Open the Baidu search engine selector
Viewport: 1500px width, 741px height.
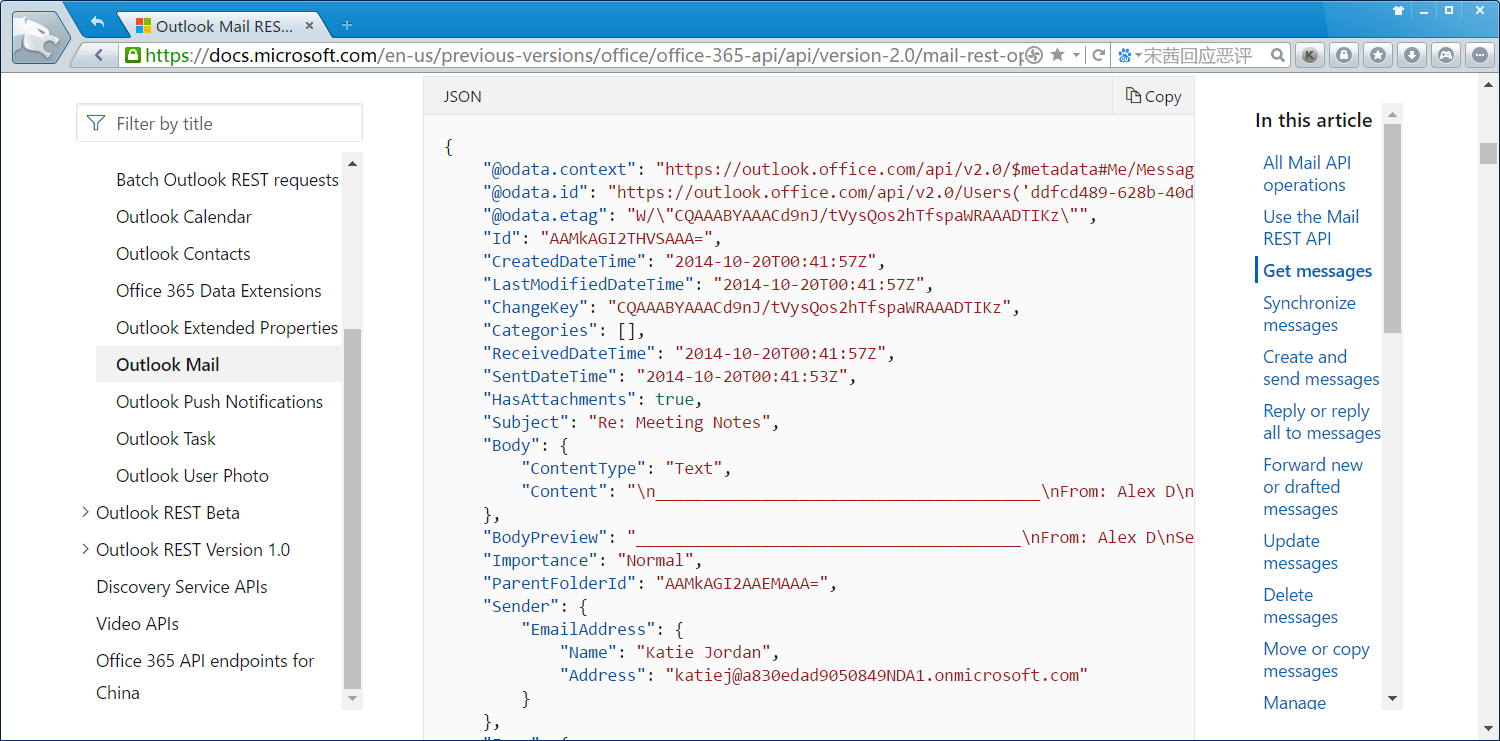click(1129, 55)
